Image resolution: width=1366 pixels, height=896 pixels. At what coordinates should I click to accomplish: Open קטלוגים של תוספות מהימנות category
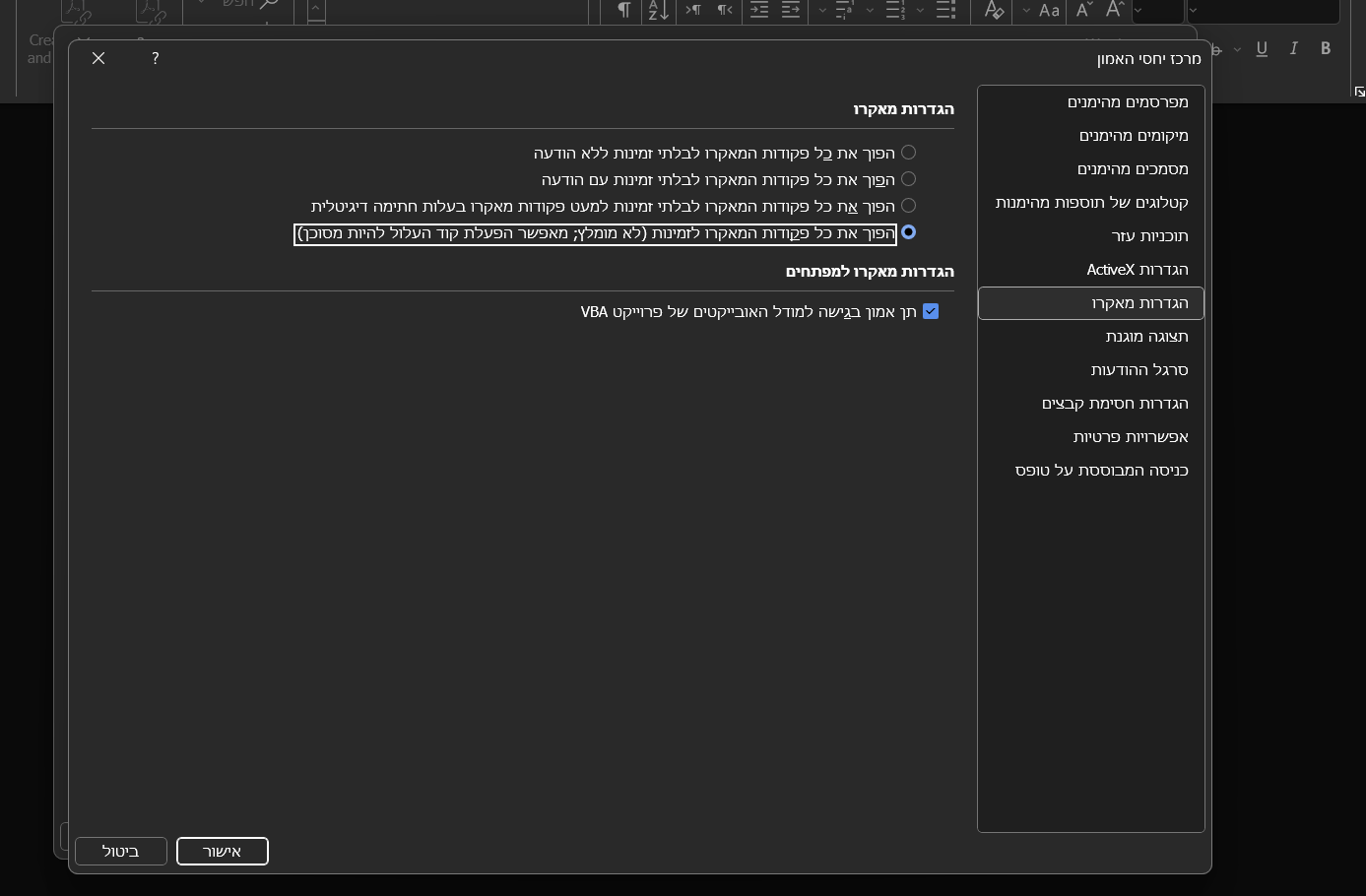tap(1091, 203)
